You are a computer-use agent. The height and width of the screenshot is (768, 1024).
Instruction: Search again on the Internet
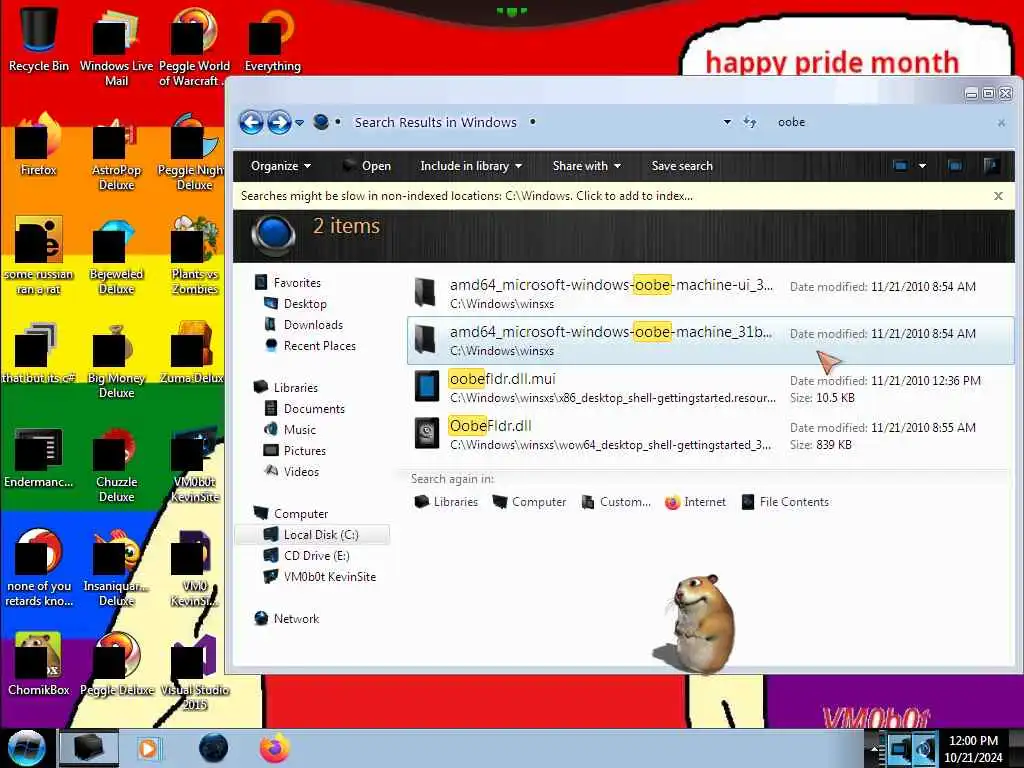pyautogui.click(x=696, y=502)
